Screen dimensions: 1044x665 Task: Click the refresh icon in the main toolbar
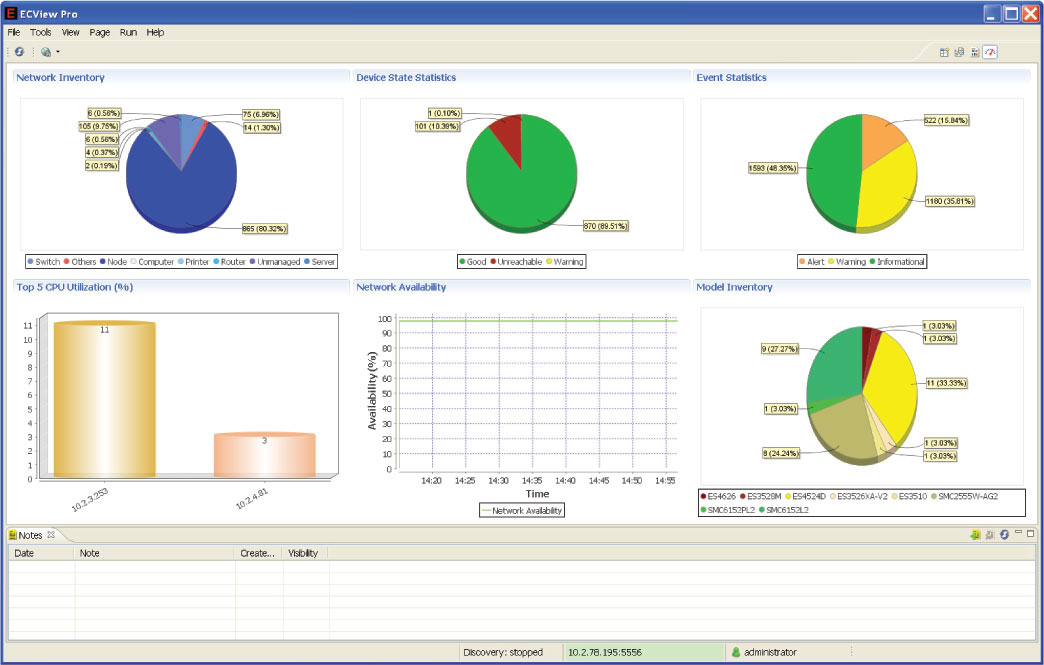click(19, 51)
